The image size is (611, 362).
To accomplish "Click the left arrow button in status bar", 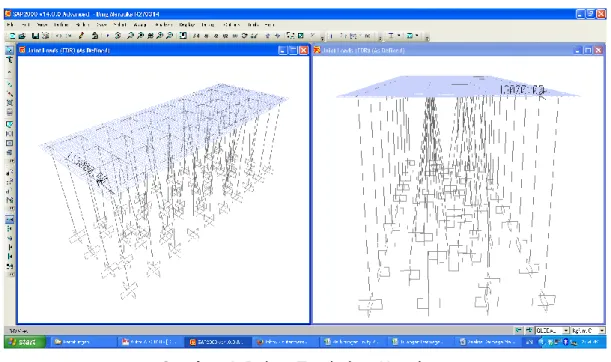I will pyautogui.click(x=518, y=330).
